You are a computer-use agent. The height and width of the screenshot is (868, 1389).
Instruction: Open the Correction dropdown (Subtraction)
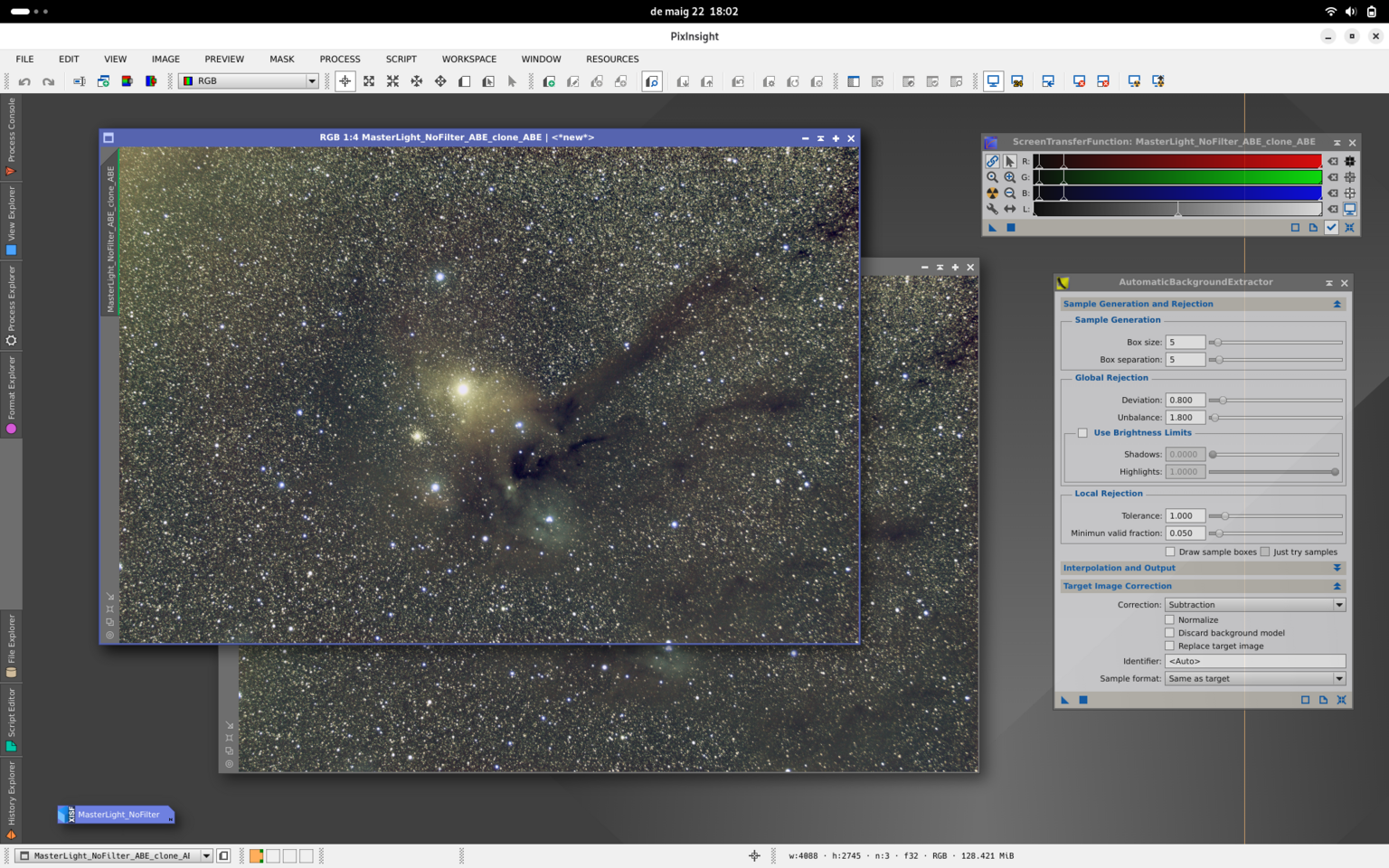point(1255,605)
